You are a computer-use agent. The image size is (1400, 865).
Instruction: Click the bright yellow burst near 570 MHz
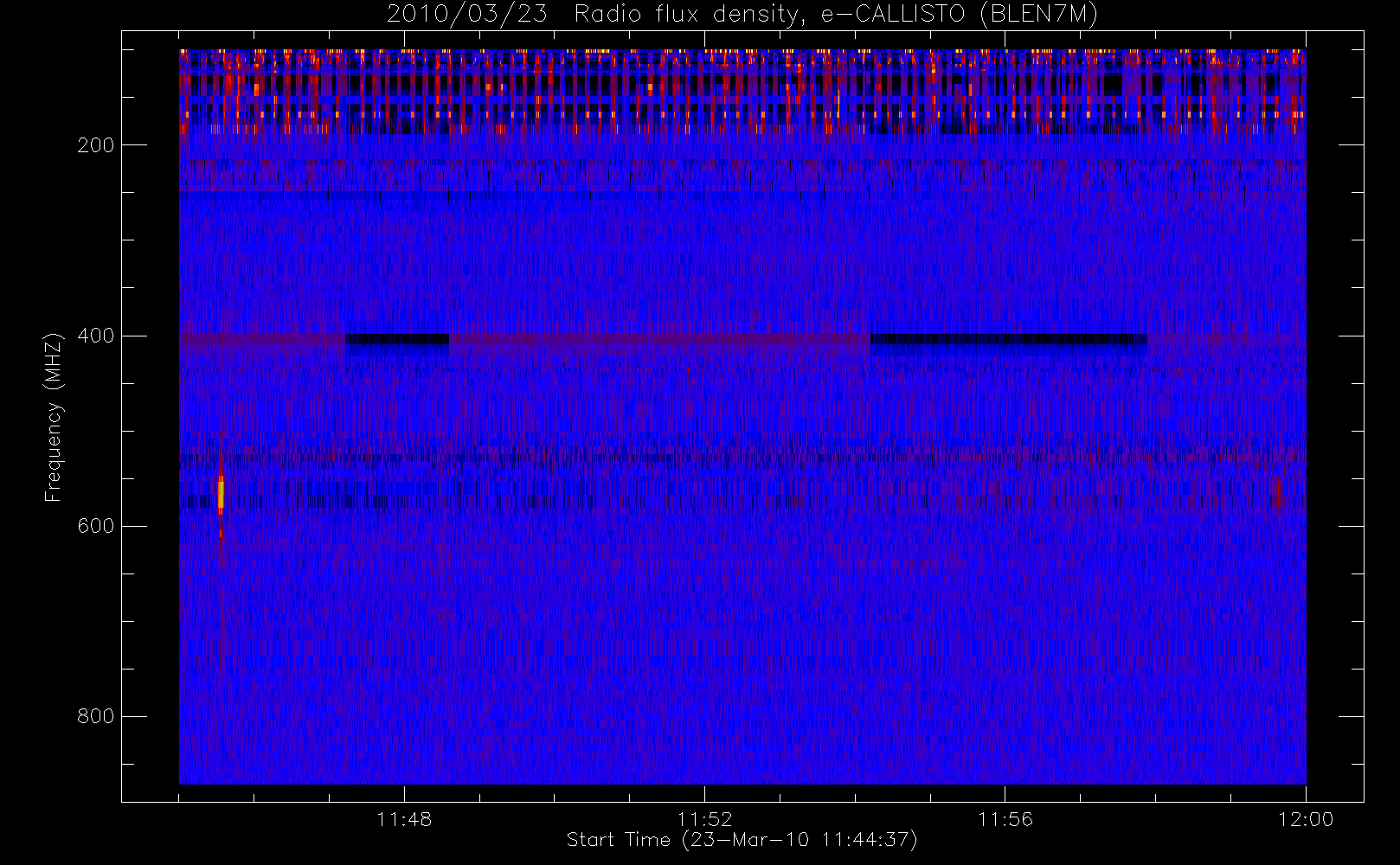click(221, 493)
